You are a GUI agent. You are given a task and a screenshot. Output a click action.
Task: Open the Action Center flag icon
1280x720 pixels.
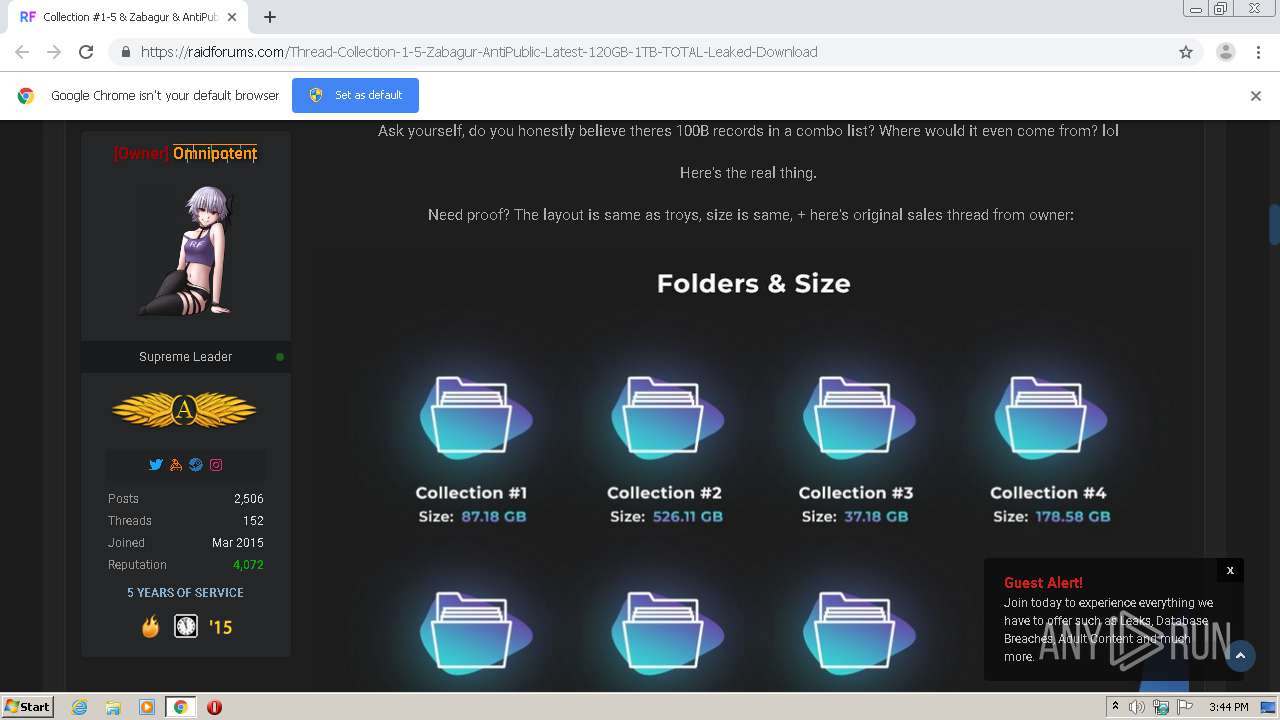point(1185,707)
